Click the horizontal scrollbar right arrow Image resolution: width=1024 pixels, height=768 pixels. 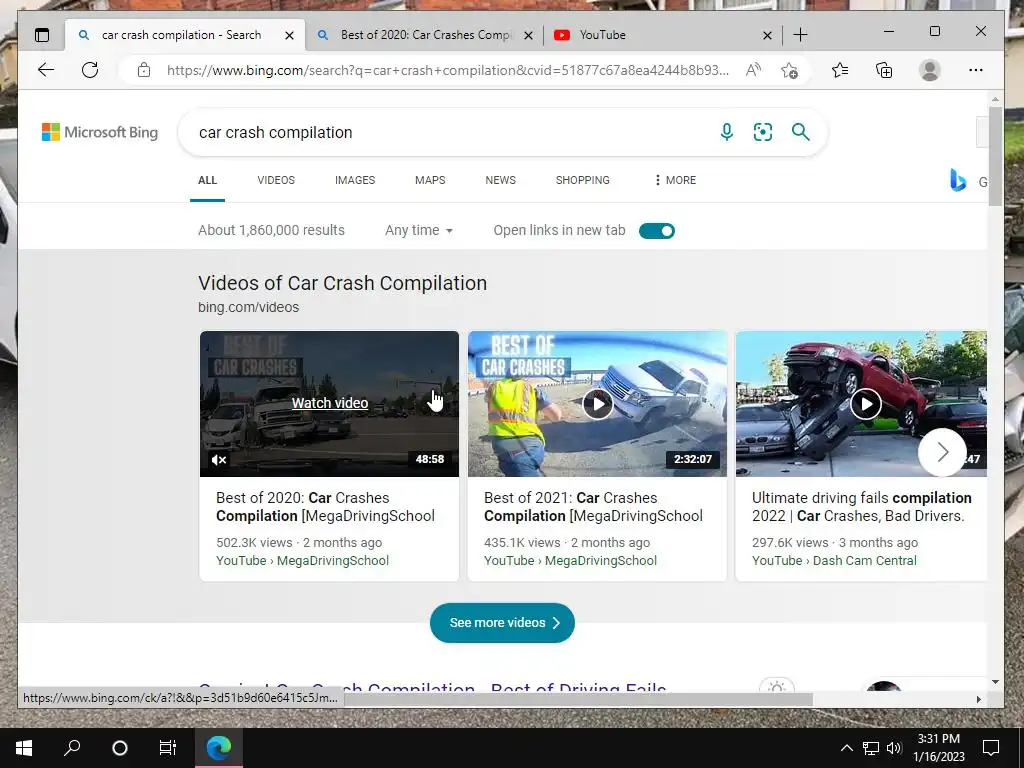(978, 699)
